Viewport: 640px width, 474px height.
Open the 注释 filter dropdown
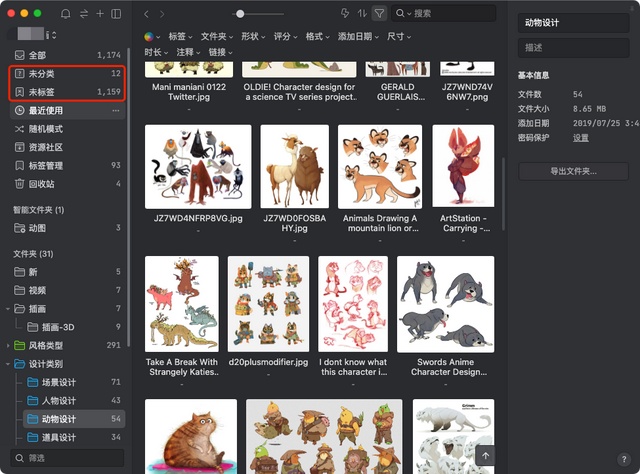coord(188,52)
